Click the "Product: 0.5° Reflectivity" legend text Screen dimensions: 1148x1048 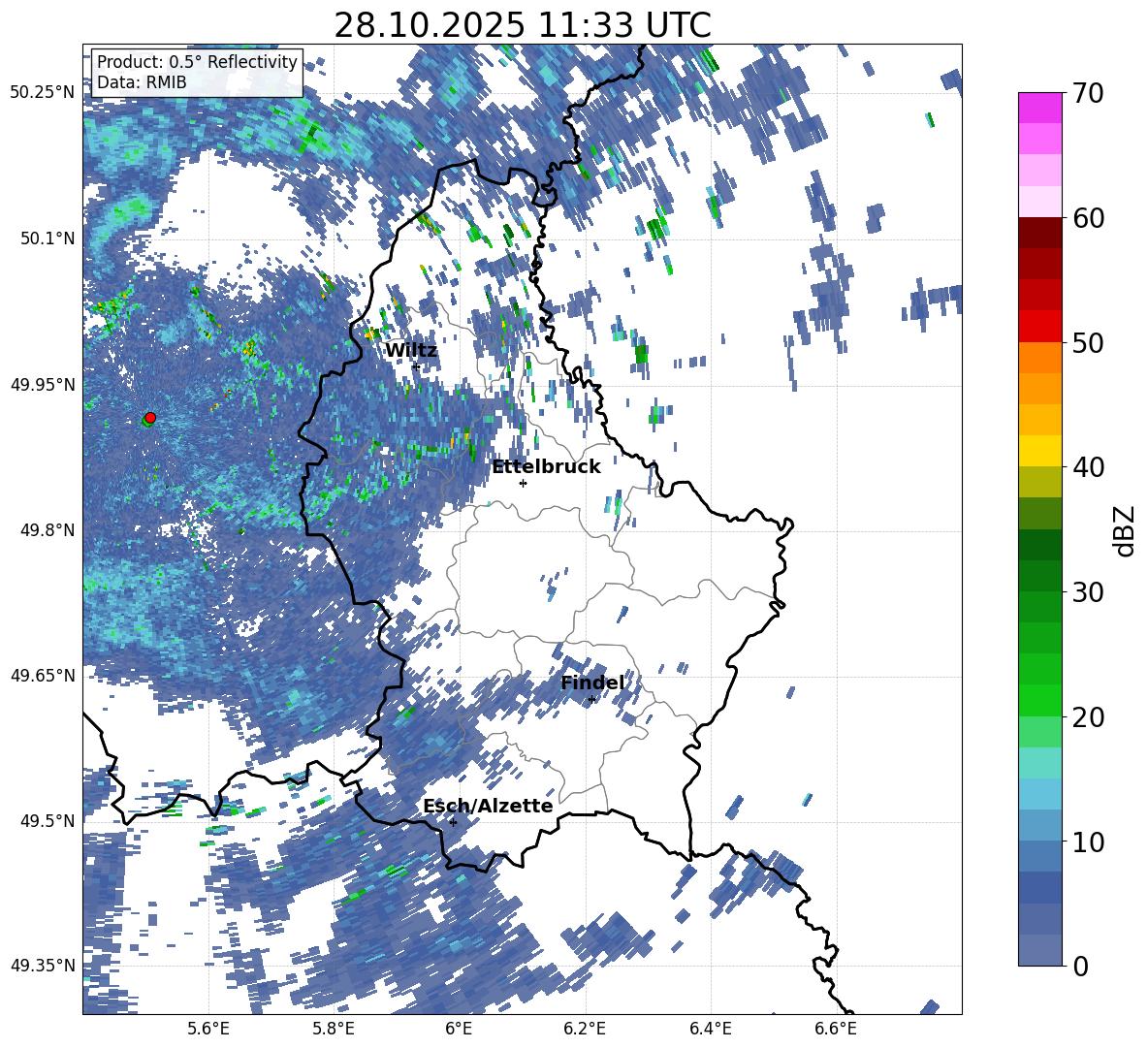pyautogui.click(x=197, y=62)
